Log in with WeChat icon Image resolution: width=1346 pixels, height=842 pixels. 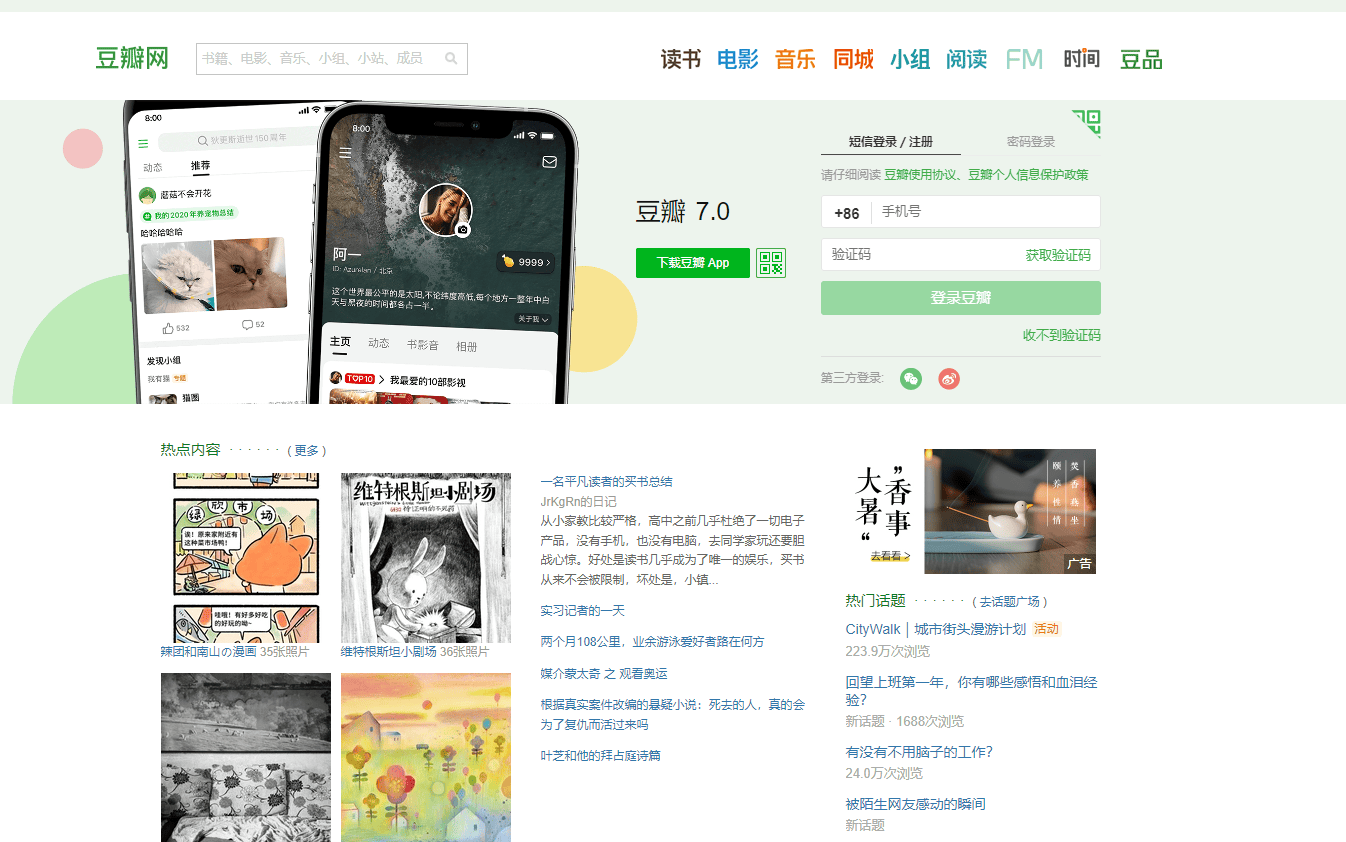[x=910, y=378]
